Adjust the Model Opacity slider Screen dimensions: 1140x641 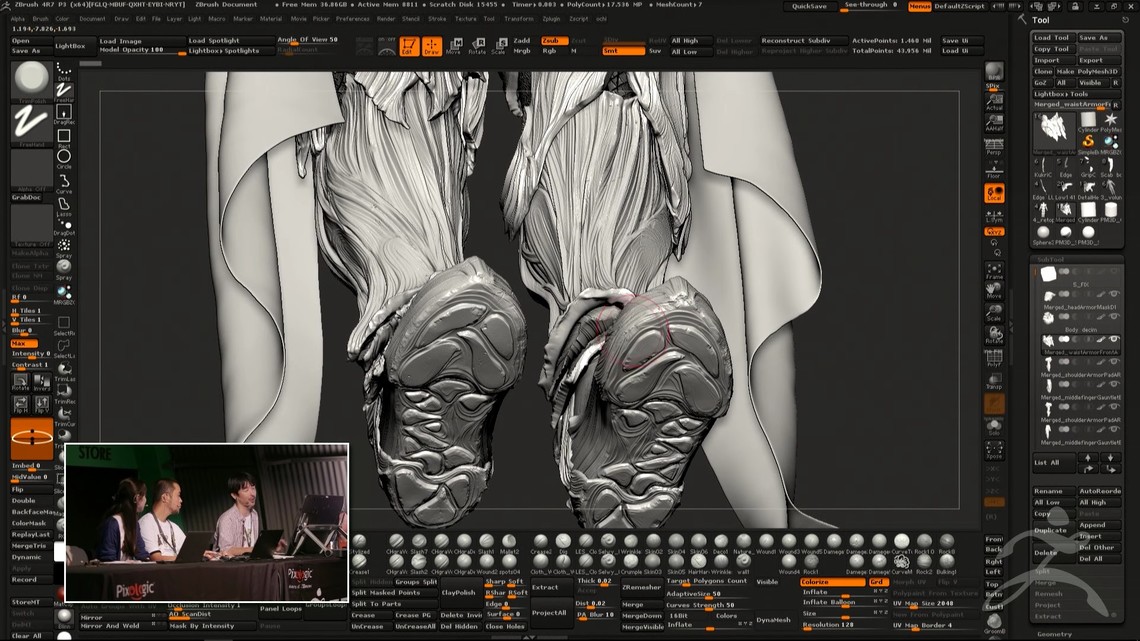pyautogui.click(x=142, y=50)
